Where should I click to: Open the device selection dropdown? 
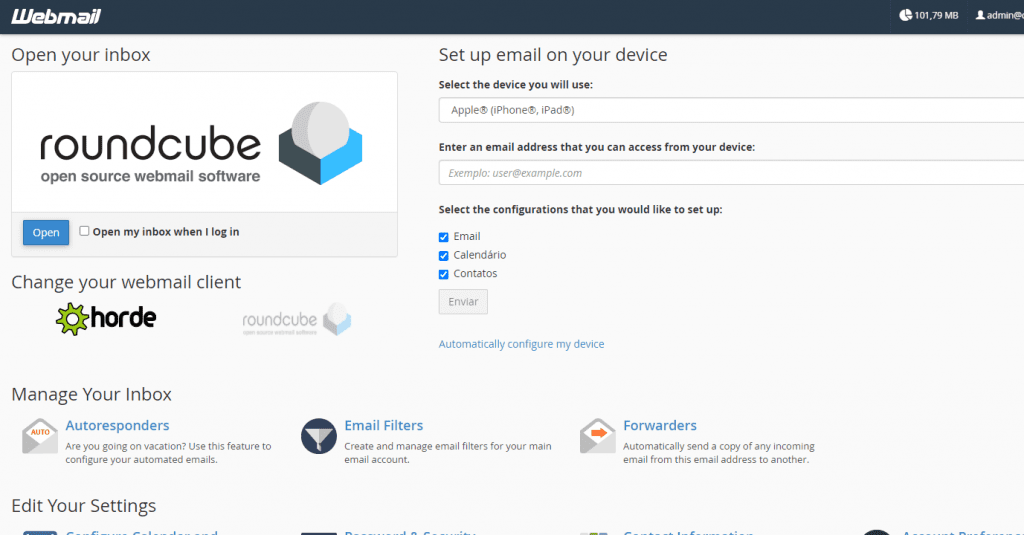click(x=731, y=110)
